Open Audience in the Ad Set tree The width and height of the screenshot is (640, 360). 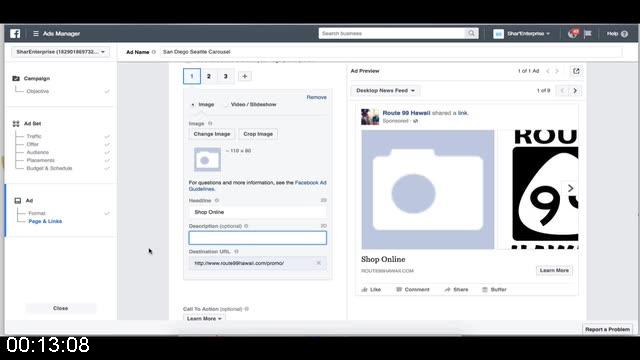(x=38, y=152)
